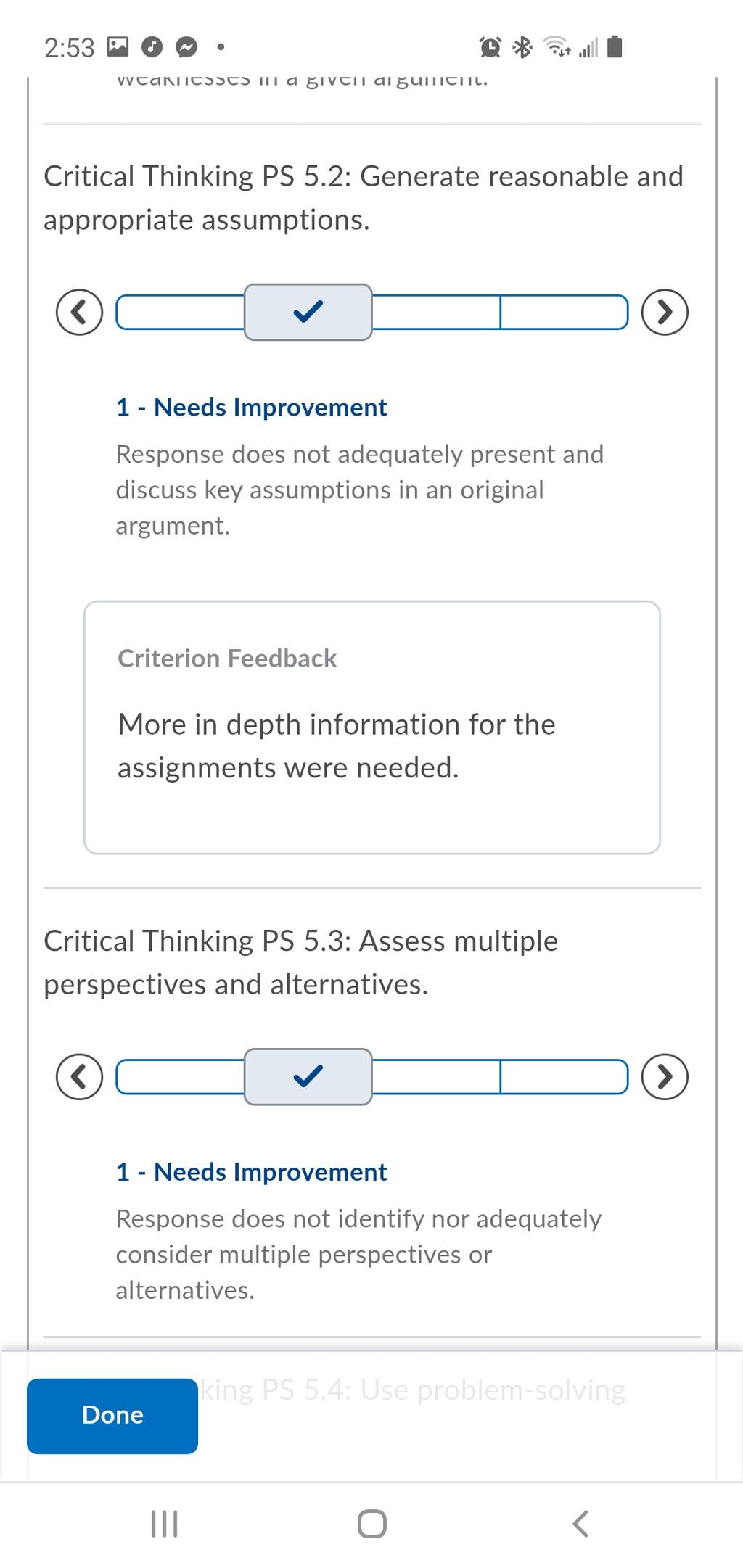Select last rubric level for PS 5.3
Image resolution: width=743 pixels, height=1568 pixels.
[564, 1076]
